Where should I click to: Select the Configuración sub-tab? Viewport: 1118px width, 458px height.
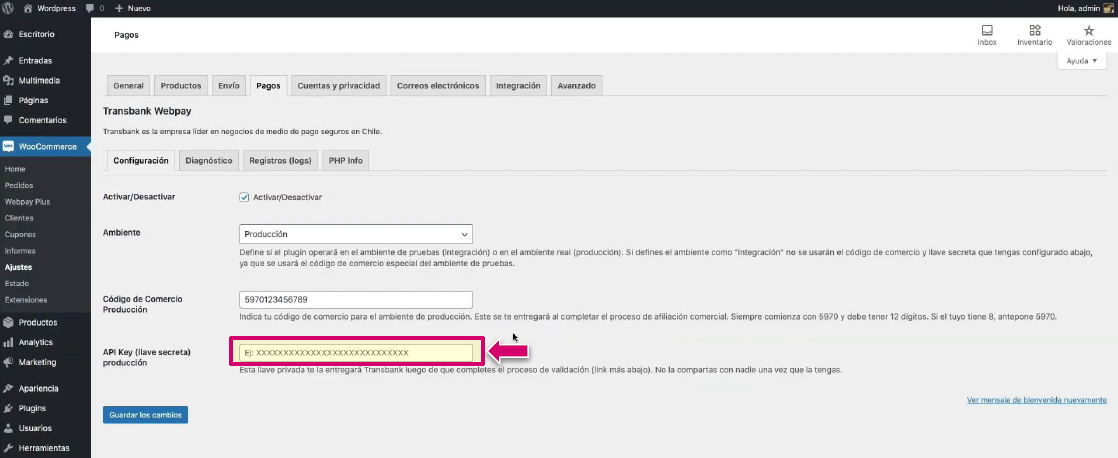[x=140, y=161]
